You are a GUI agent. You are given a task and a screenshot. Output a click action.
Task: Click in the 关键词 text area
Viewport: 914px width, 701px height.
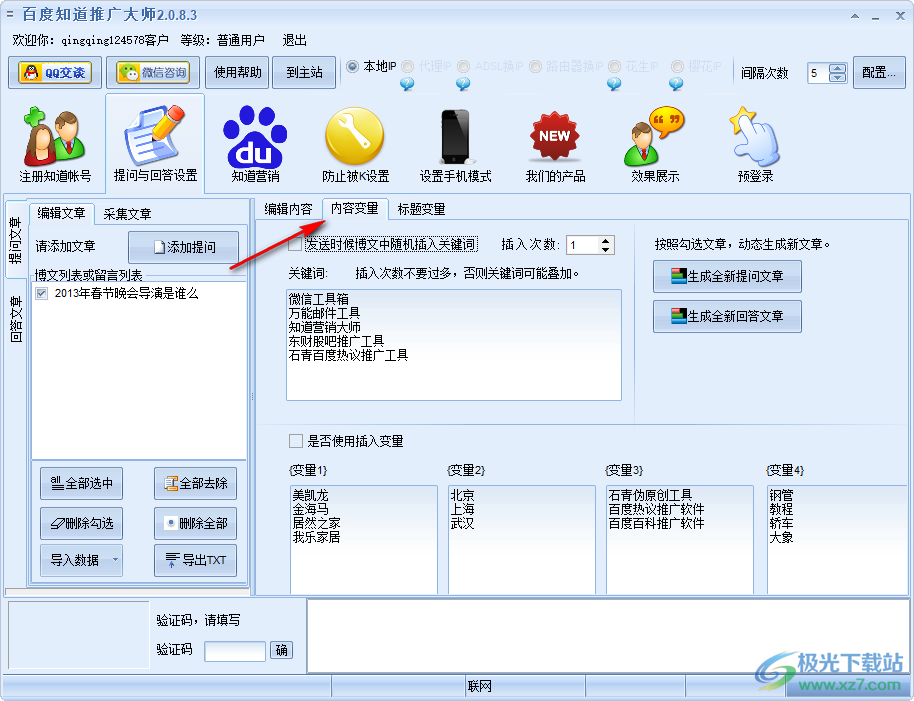point(454,345)
